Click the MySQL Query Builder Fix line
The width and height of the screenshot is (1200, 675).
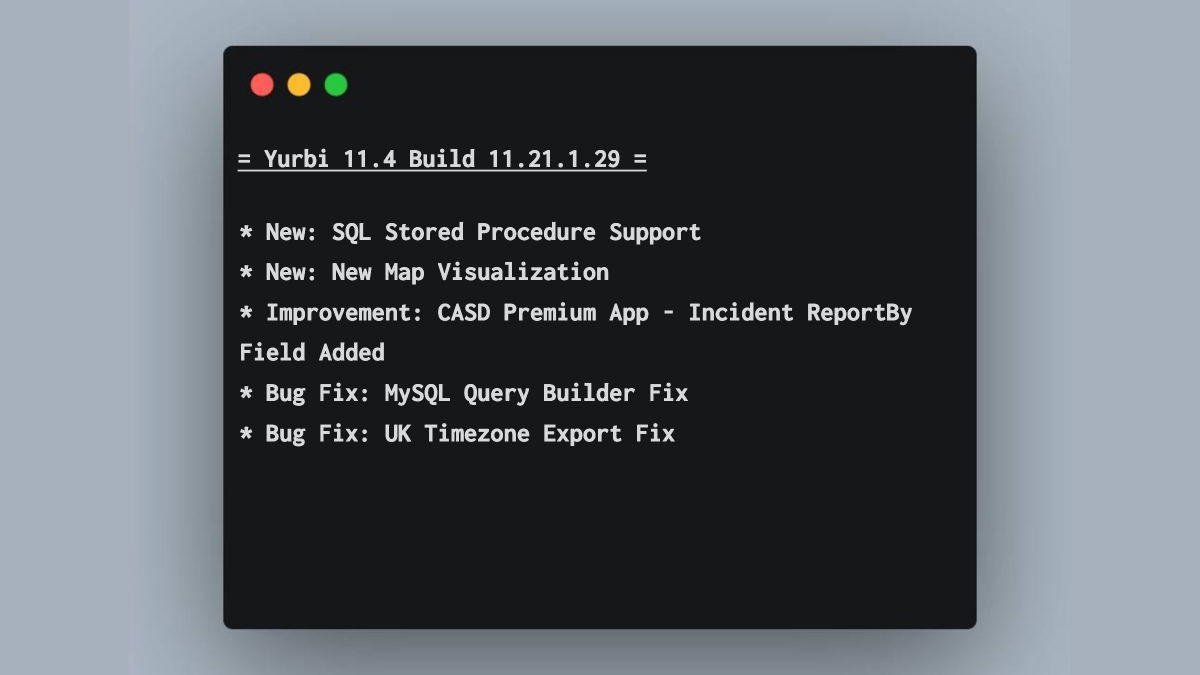tap(464, 393)
